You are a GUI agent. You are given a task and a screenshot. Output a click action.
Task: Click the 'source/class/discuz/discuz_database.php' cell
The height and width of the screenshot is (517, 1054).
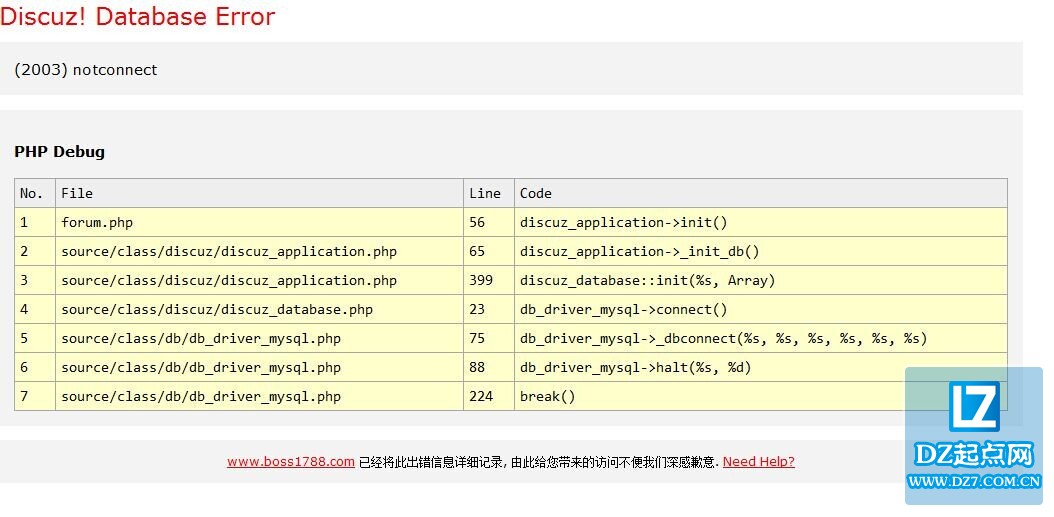pos(259,309)
